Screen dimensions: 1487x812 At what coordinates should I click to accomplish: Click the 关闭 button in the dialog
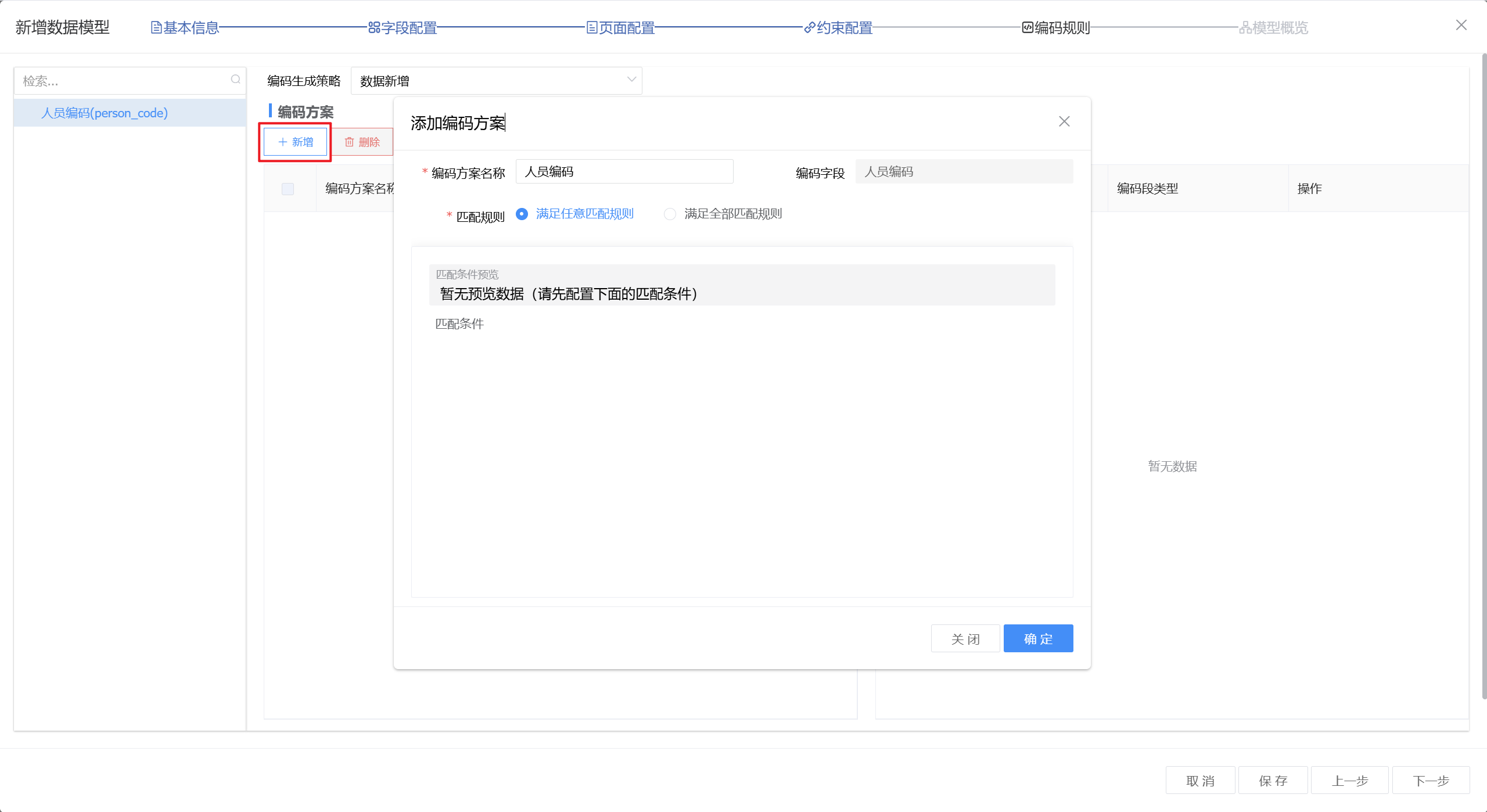pos(965,638)
